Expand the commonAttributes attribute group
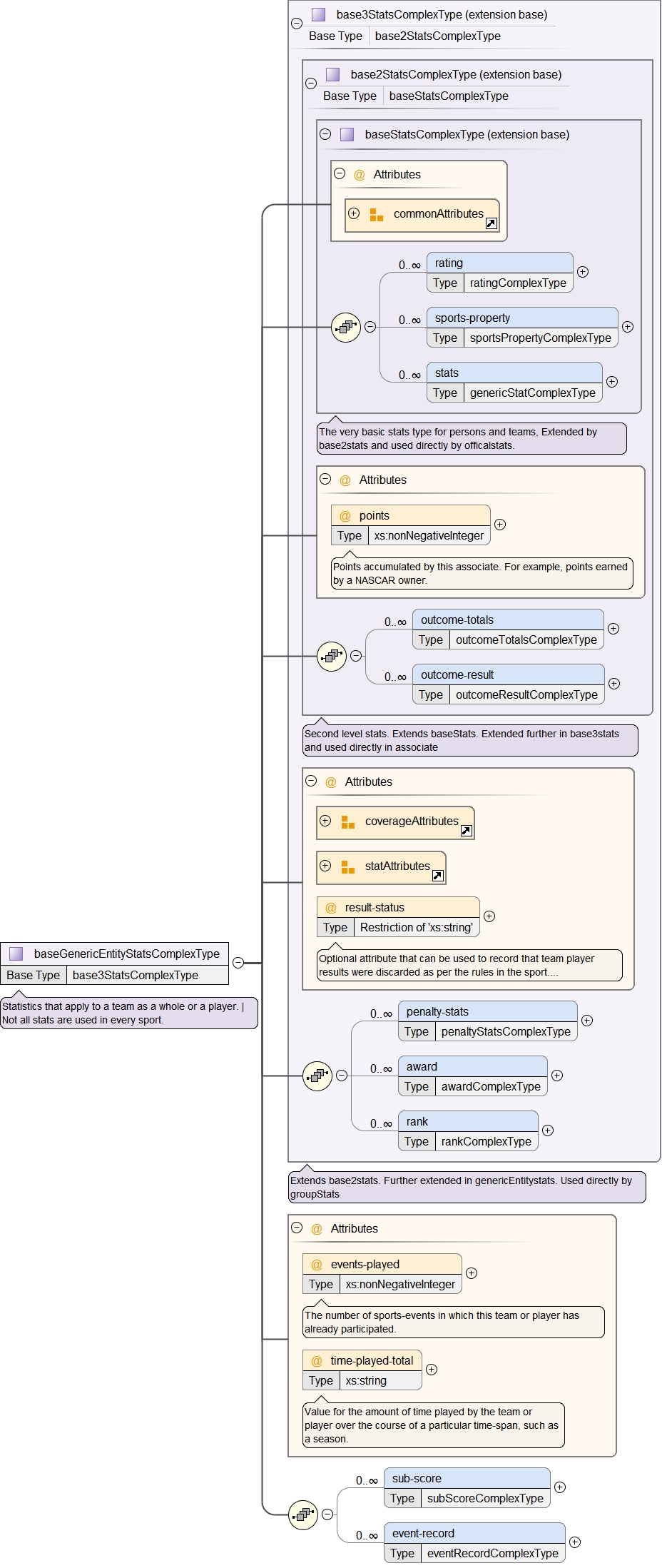The width and height of the screenshot is (662, 1568). pyautogui.click(x=354, y=213)
